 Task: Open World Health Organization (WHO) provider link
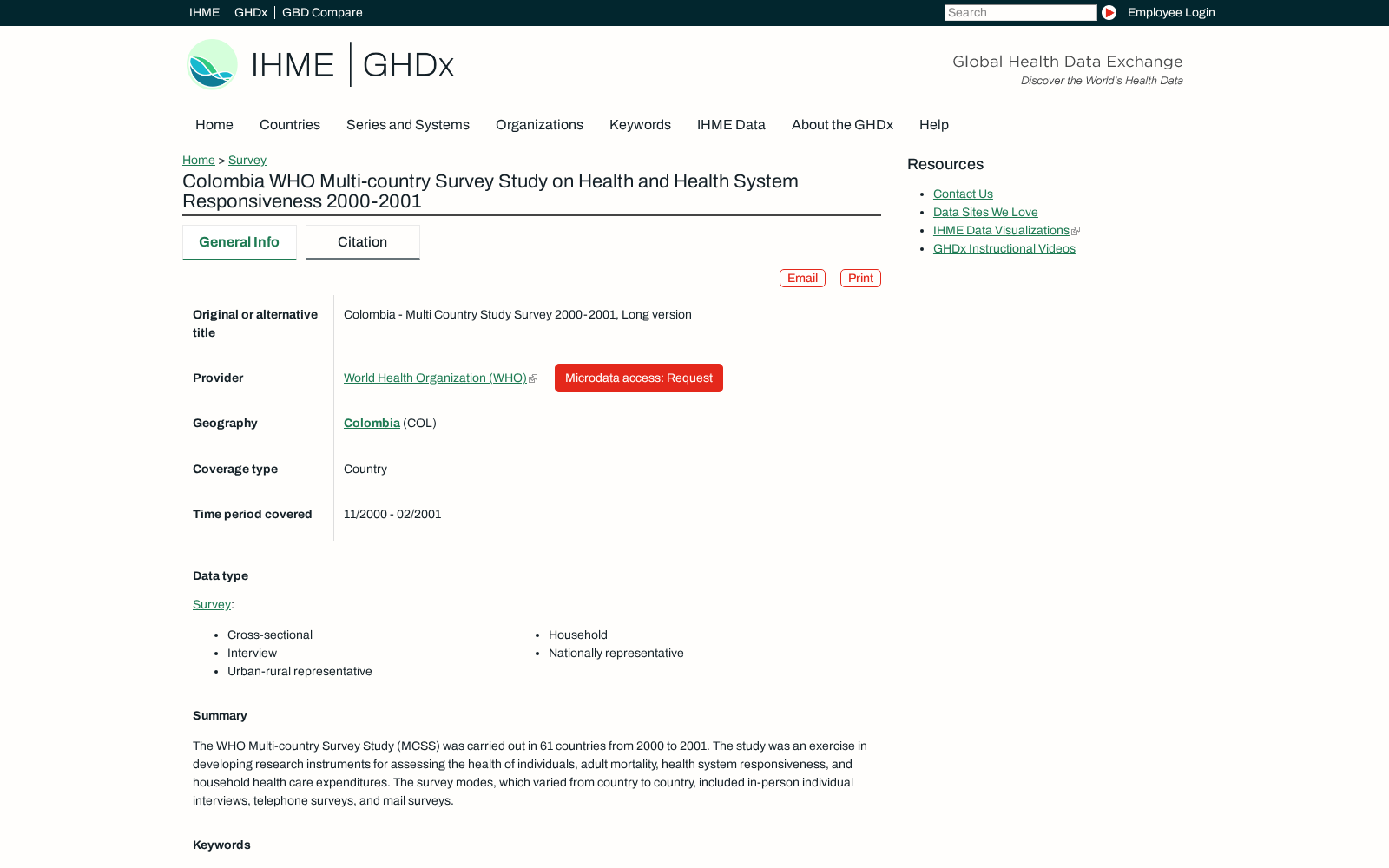pyautogui.click(x=435, y=378)
